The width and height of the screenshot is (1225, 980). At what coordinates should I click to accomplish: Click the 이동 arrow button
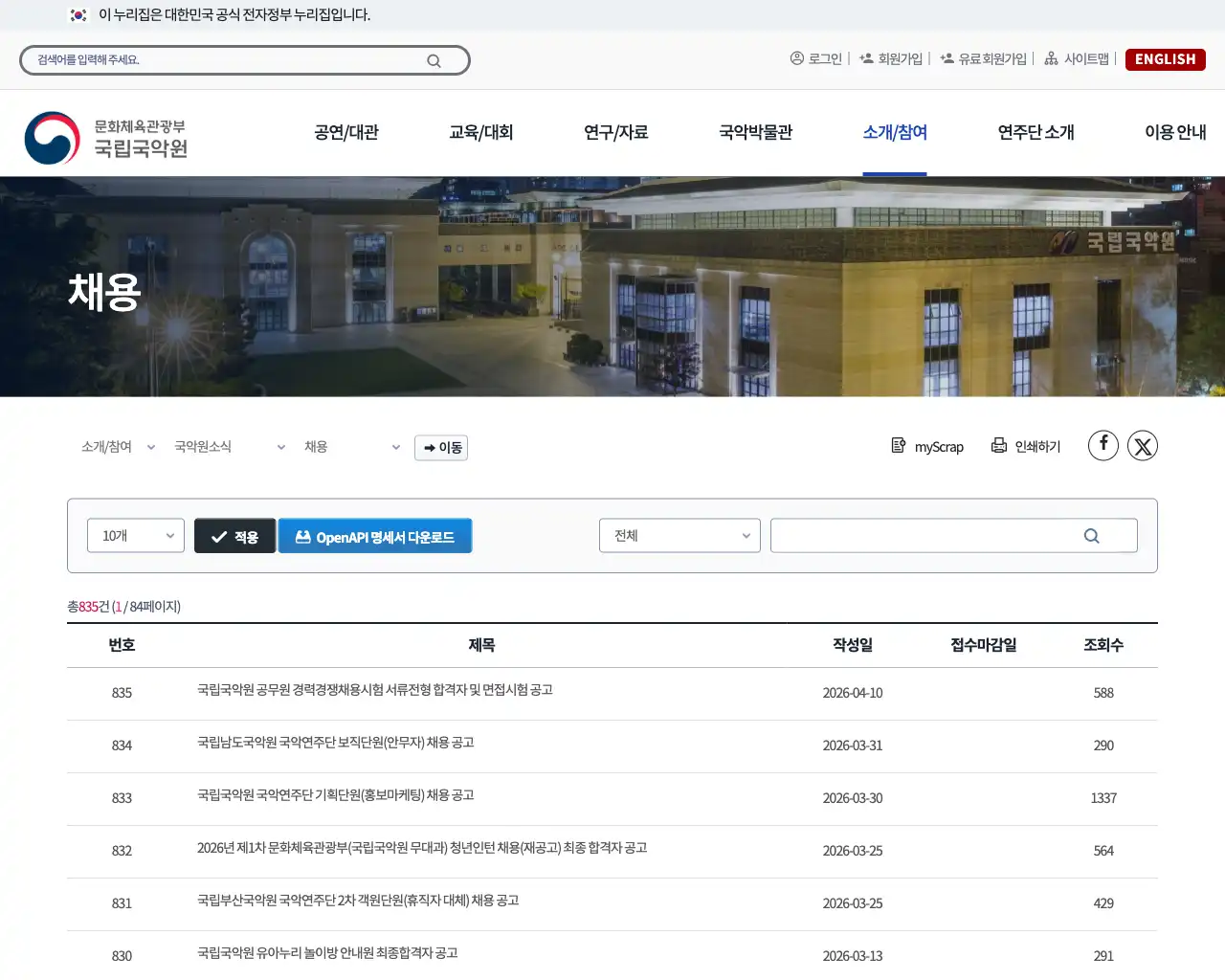(x=440, y=447)
